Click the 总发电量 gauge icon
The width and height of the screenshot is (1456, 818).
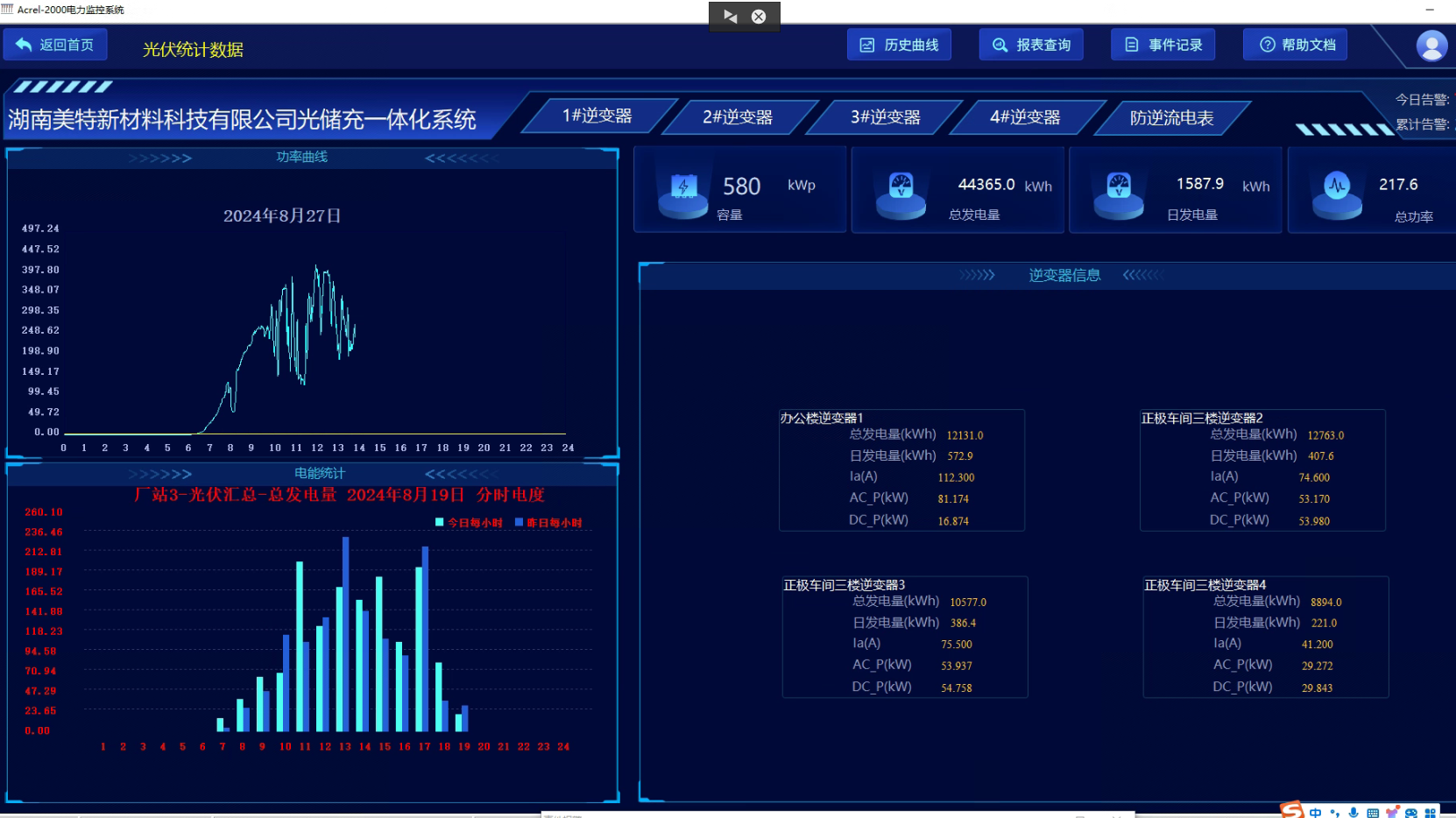click(x=901, y=194)
